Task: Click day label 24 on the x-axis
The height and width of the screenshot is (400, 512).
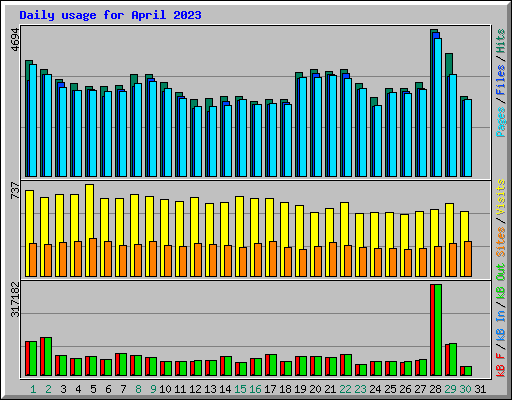Action: (375, 389)
